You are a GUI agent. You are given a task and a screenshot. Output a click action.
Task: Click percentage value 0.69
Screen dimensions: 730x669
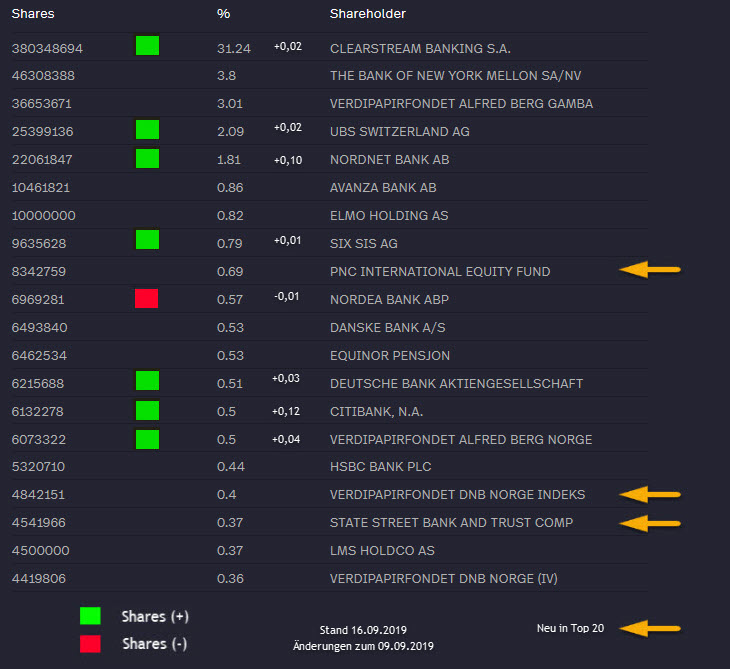click(x=230, y=271)
